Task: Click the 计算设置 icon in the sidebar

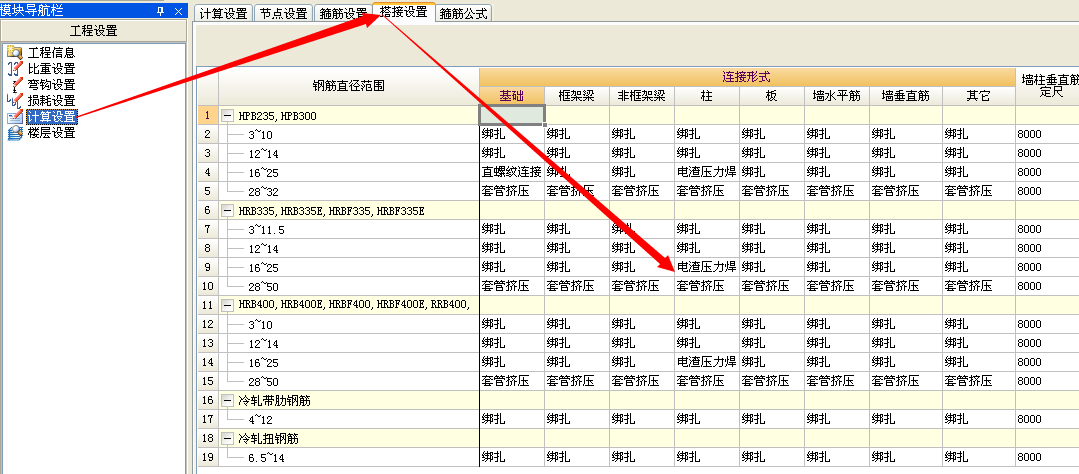Action: (14, 117)
